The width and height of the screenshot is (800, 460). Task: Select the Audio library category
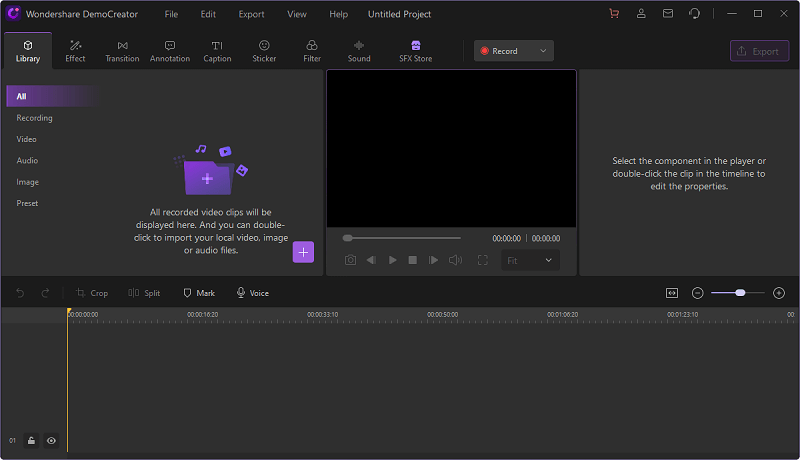[27, 161]
